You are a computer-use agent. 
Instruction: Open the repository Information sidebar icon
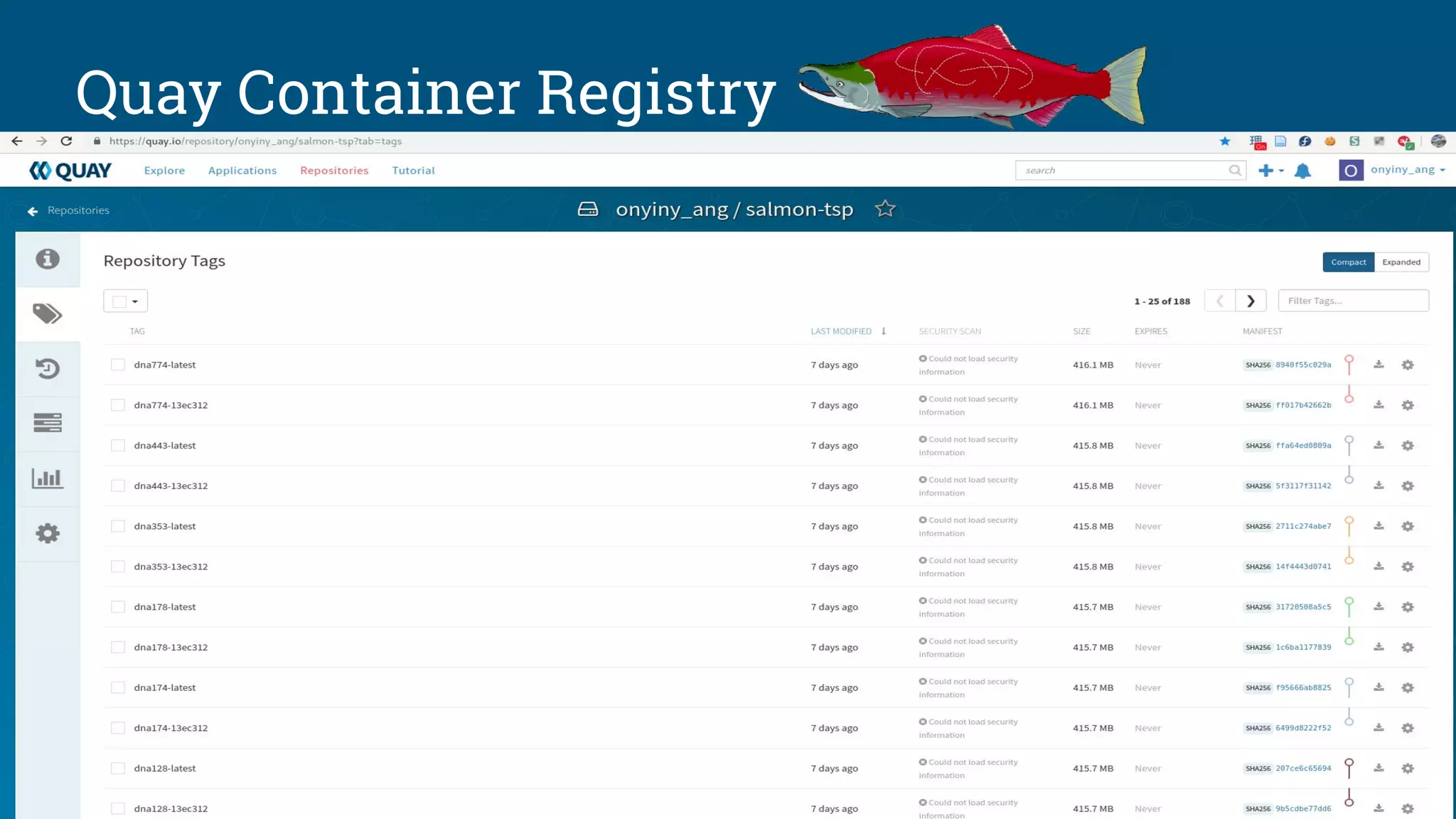[48, 259]
